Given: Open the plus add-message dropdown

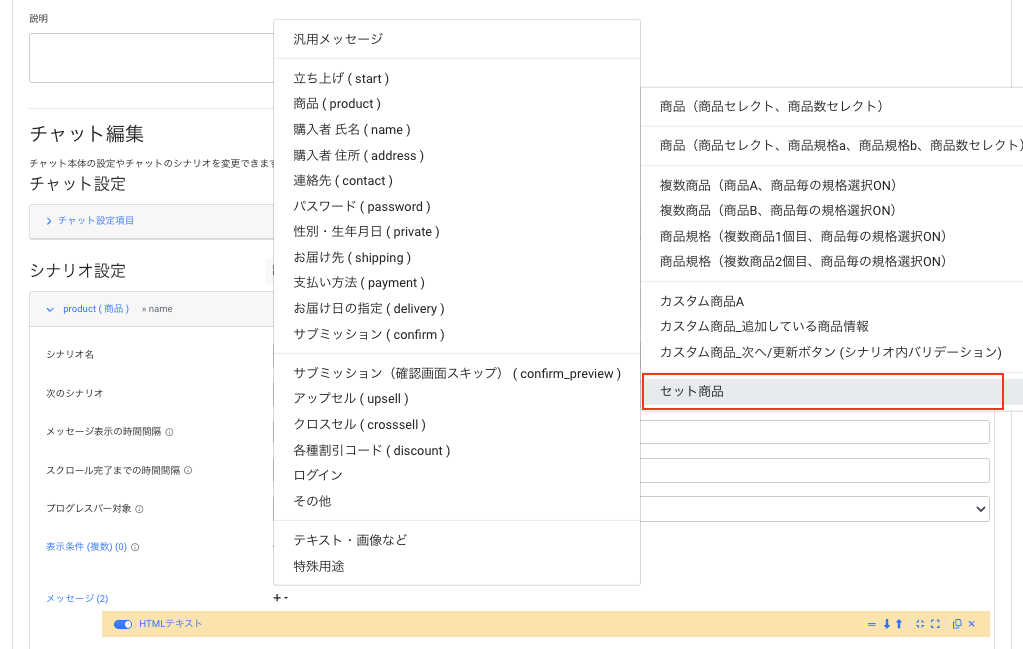Looking at the screenshot, I should point(280,597).
